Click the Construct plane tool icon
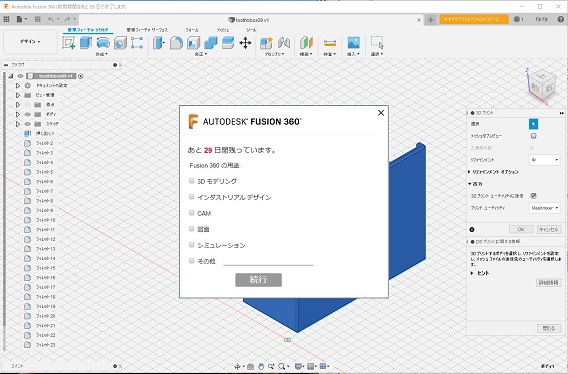This screenshot has width=568, height=374. pyautogui.click(x=306, y=43)
